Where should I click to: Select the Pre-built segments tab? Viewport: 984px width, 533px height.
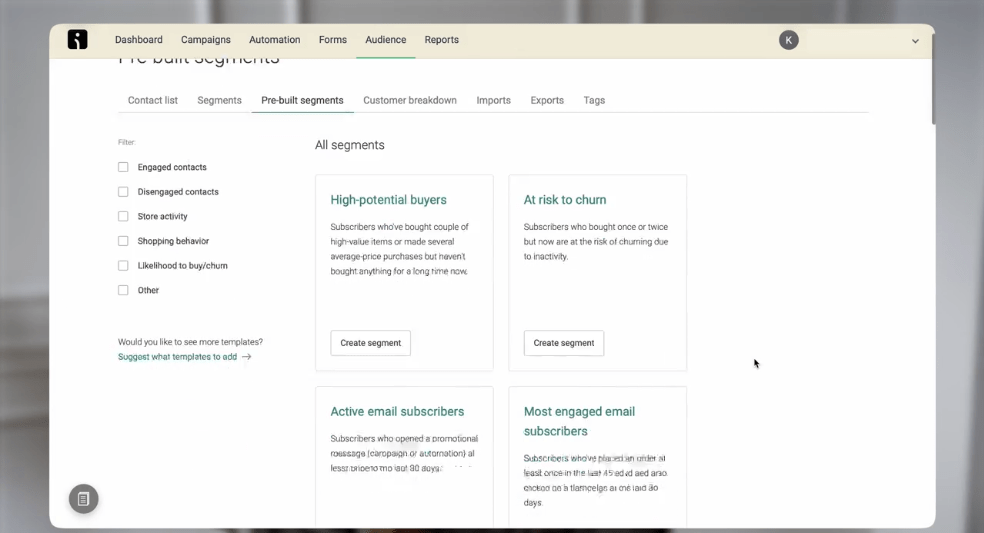click(302, 100)
